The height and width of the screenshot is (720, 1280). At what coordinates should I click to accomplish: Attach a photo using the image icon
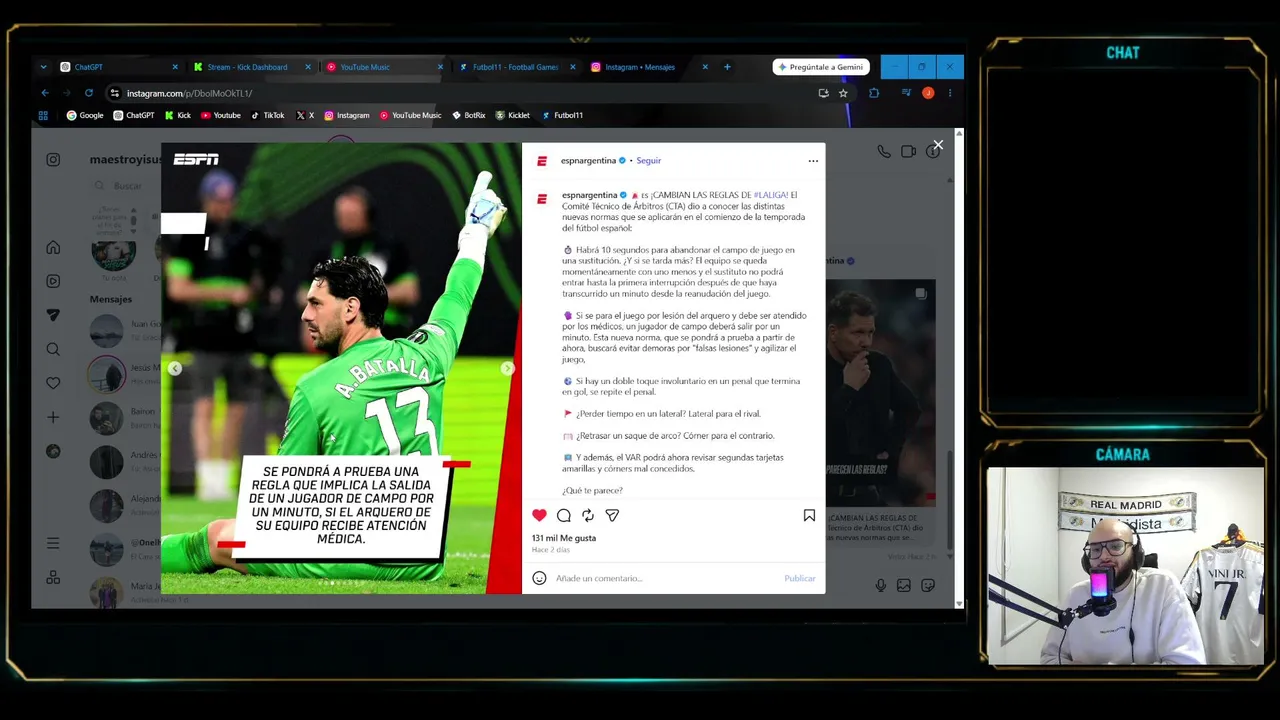[904, 586]
